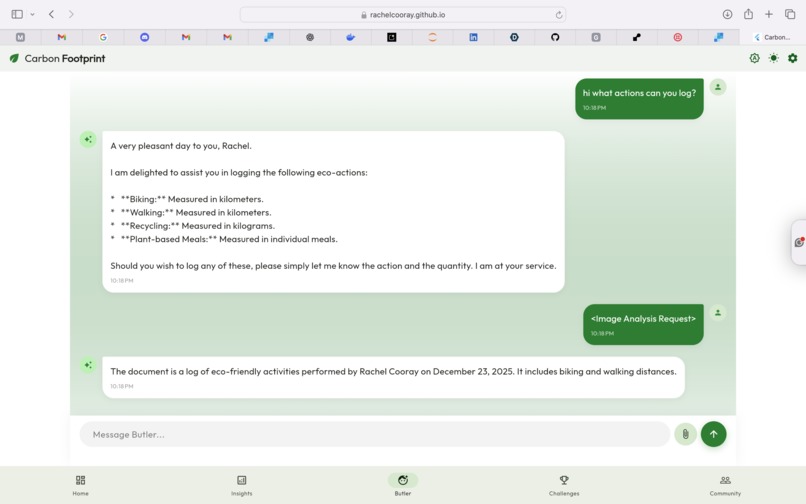This screenshot has width=806, height=504.
Task: Open the achievements badge icon in header
Action: pyautogui.click(x=754, y=58)
